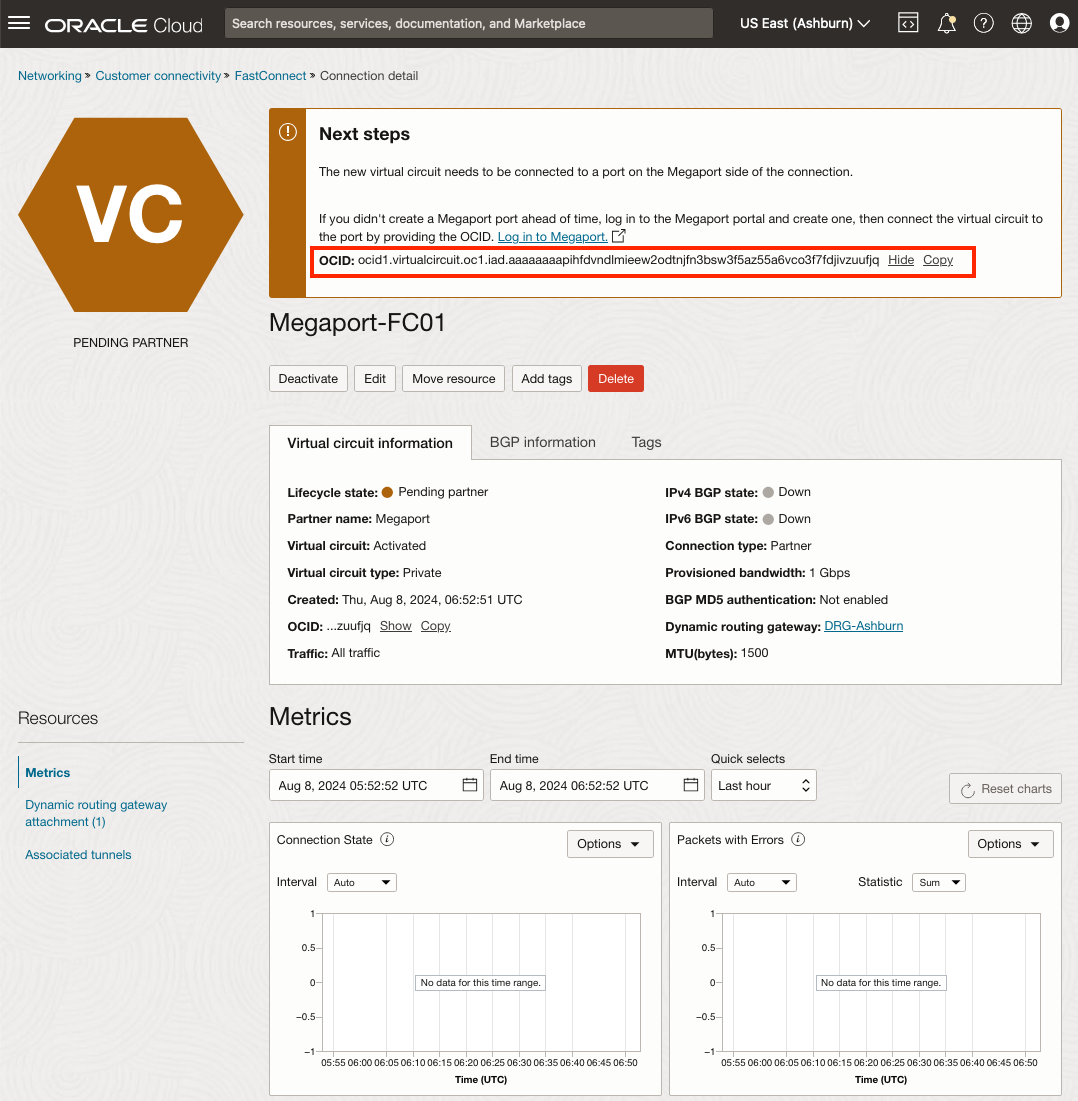Open Packets with Errors Interval Auto dropdown
1078x1101 pixels.
[761, 883]
